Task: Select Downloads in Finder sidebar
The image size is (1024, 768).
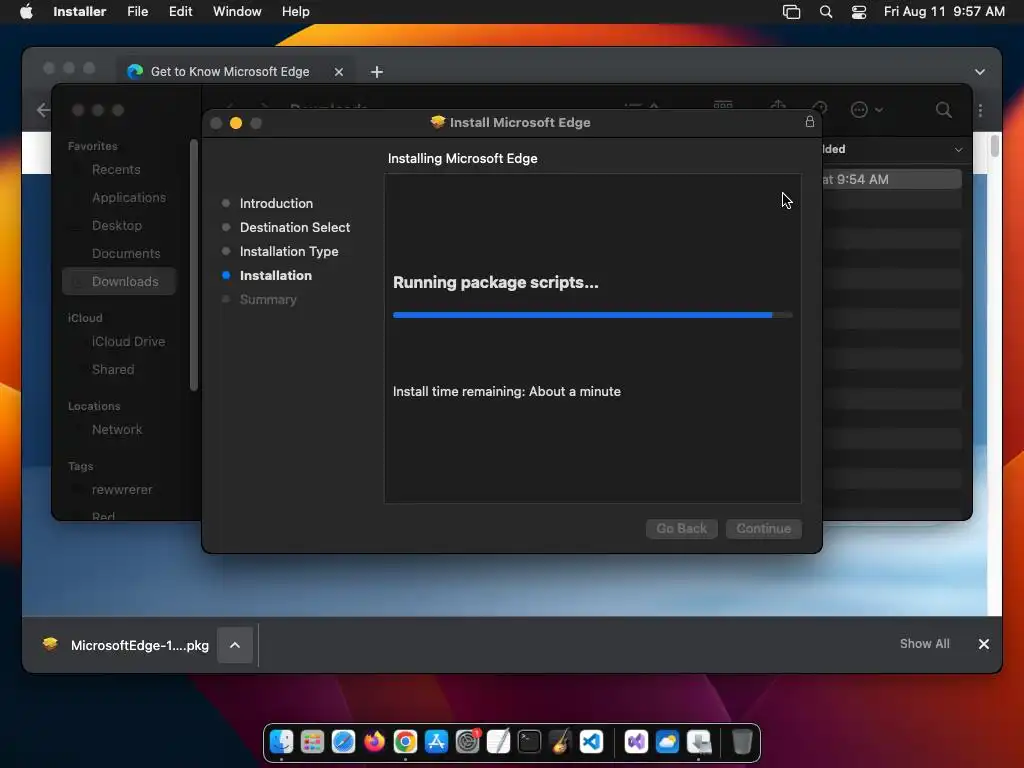Action: tap(120, 281)
